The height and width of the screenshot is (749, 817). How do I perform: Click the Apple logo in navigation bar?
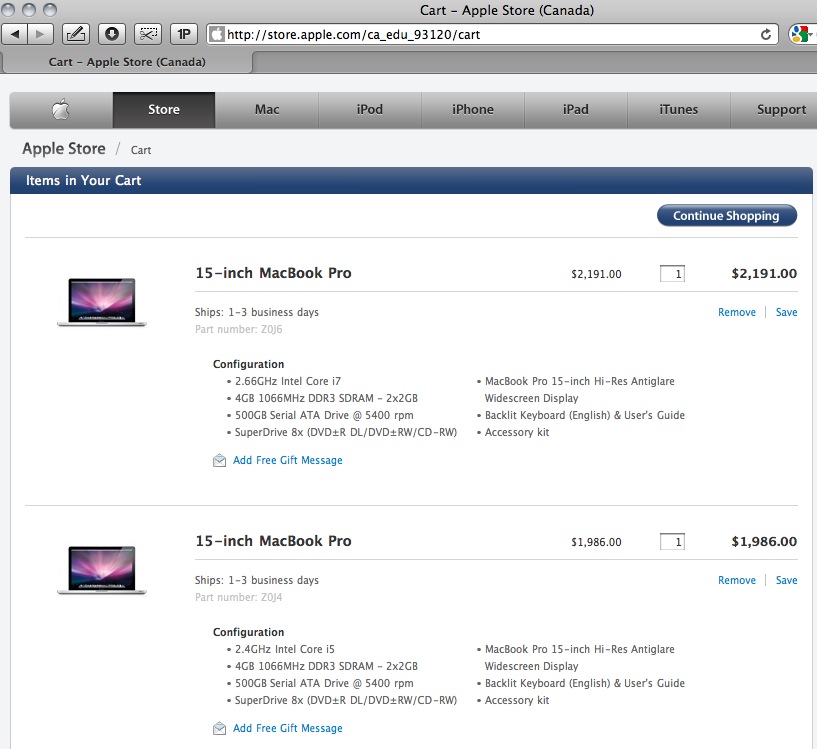coord(61,109)
